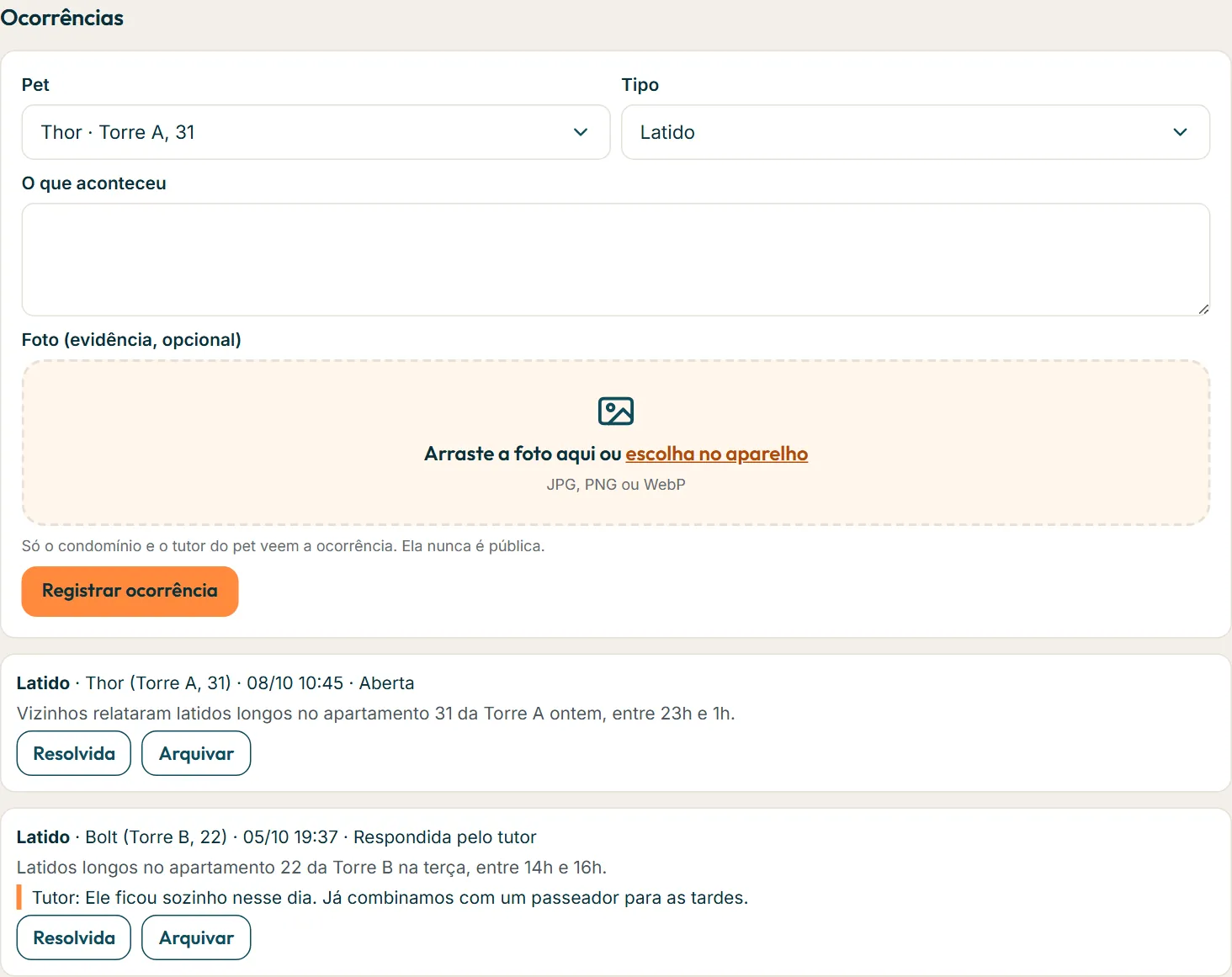Click the 'Tipo' field label

(640, 85)
